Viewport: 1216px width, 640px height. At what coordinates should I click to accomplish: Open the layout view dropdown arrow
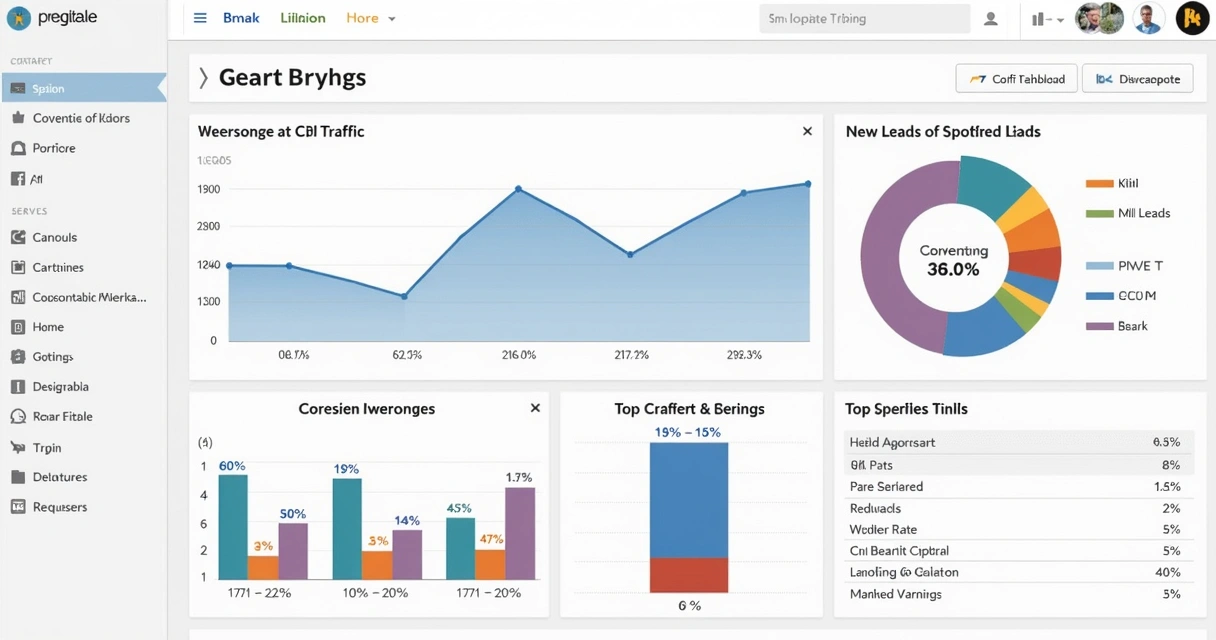click(x=1058, y=19)
